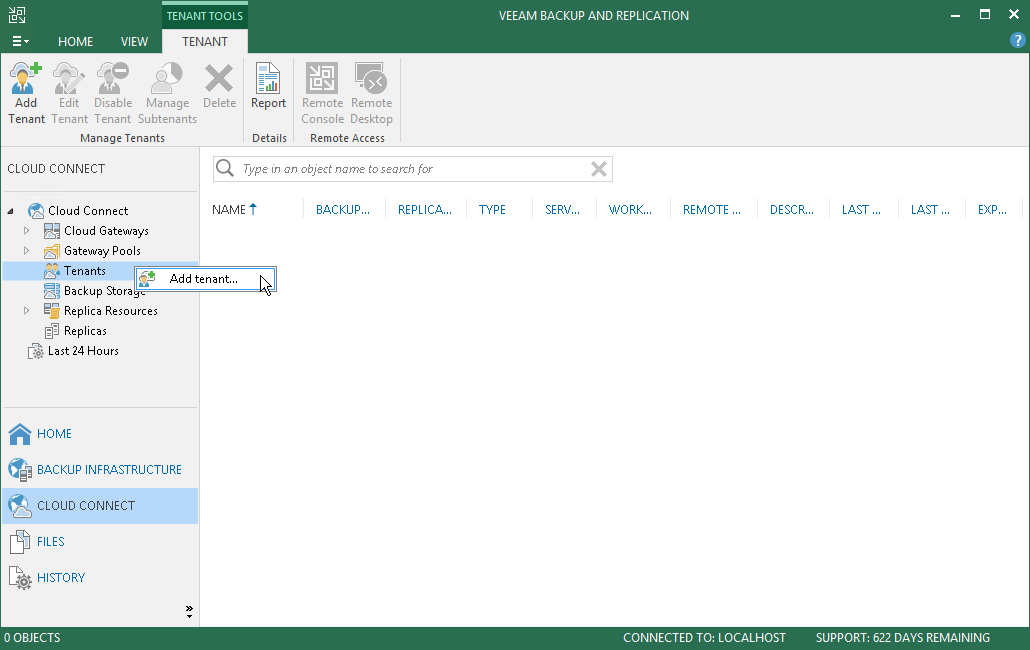Collapse the Cloud Connect tree node

[x=11, y=211]
